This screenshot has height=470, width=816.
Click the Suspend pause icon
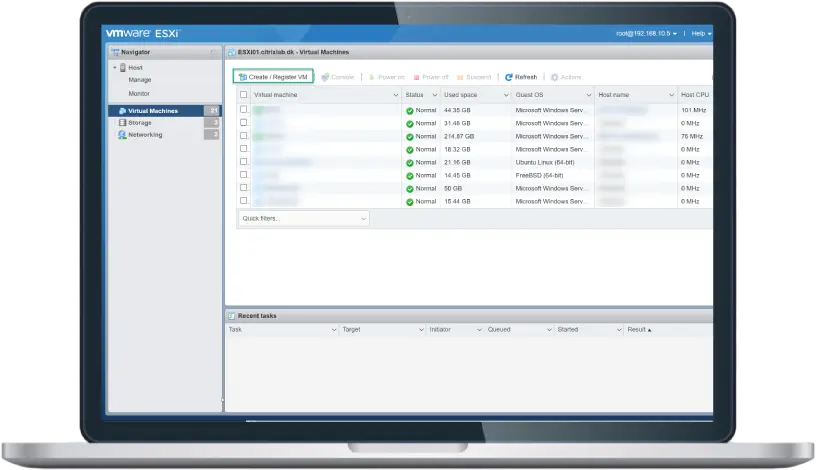[460, 77]
